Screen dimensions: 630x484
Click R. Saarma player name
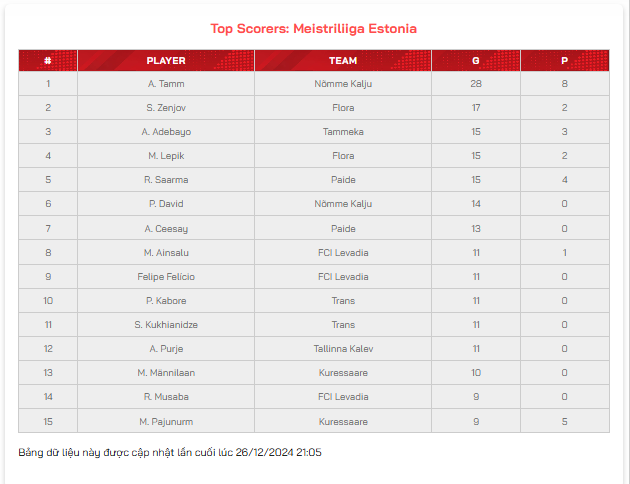point(166,180)
